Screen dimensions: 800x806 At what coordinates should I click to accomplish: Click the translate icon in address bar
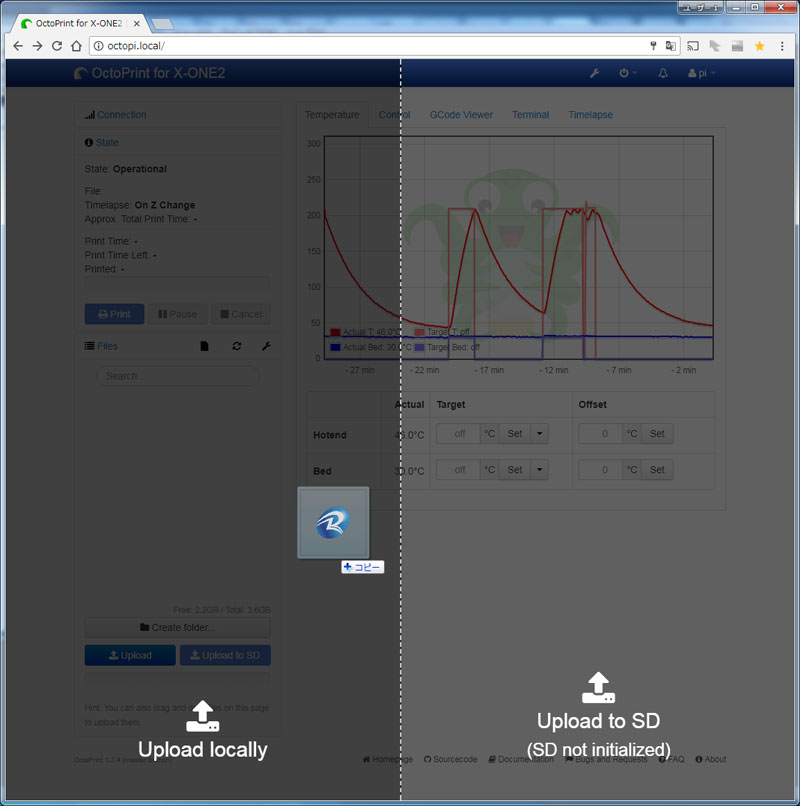pos(670,46)
